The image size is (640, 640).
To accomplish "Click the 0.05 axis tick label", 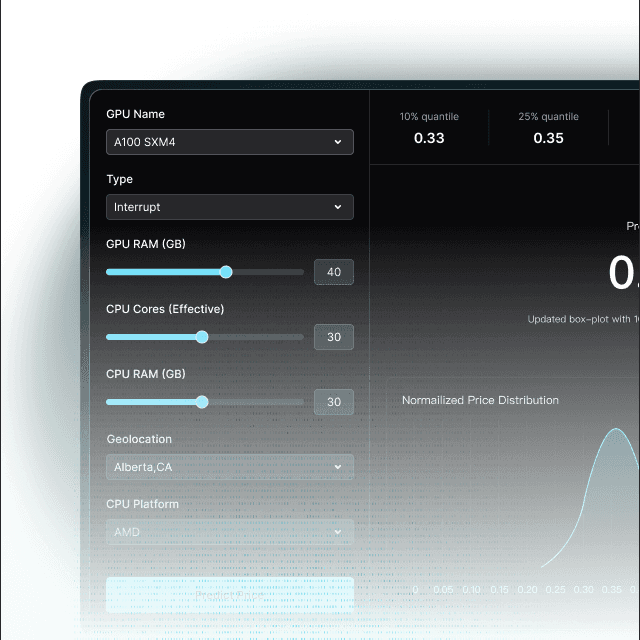I will [443, 589].
